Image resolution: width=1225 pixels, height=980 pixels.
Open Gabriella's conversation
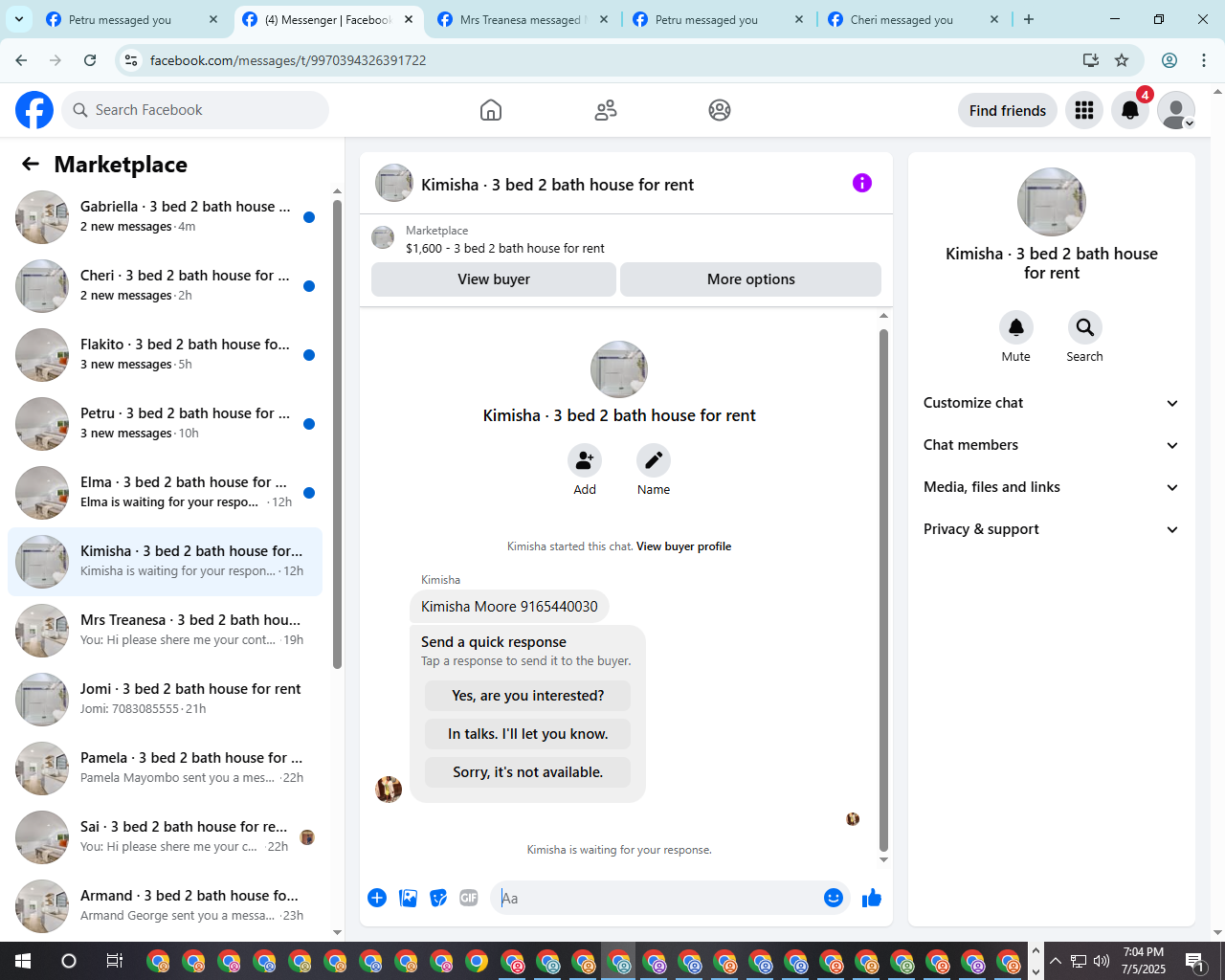(166, 217)
